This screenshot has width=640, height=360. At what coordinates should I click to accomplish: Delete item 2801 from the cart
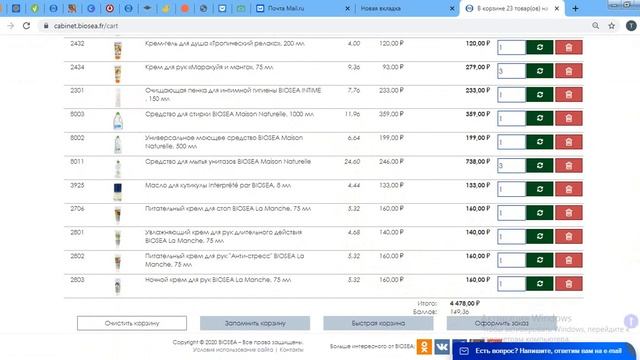[569, 237]
